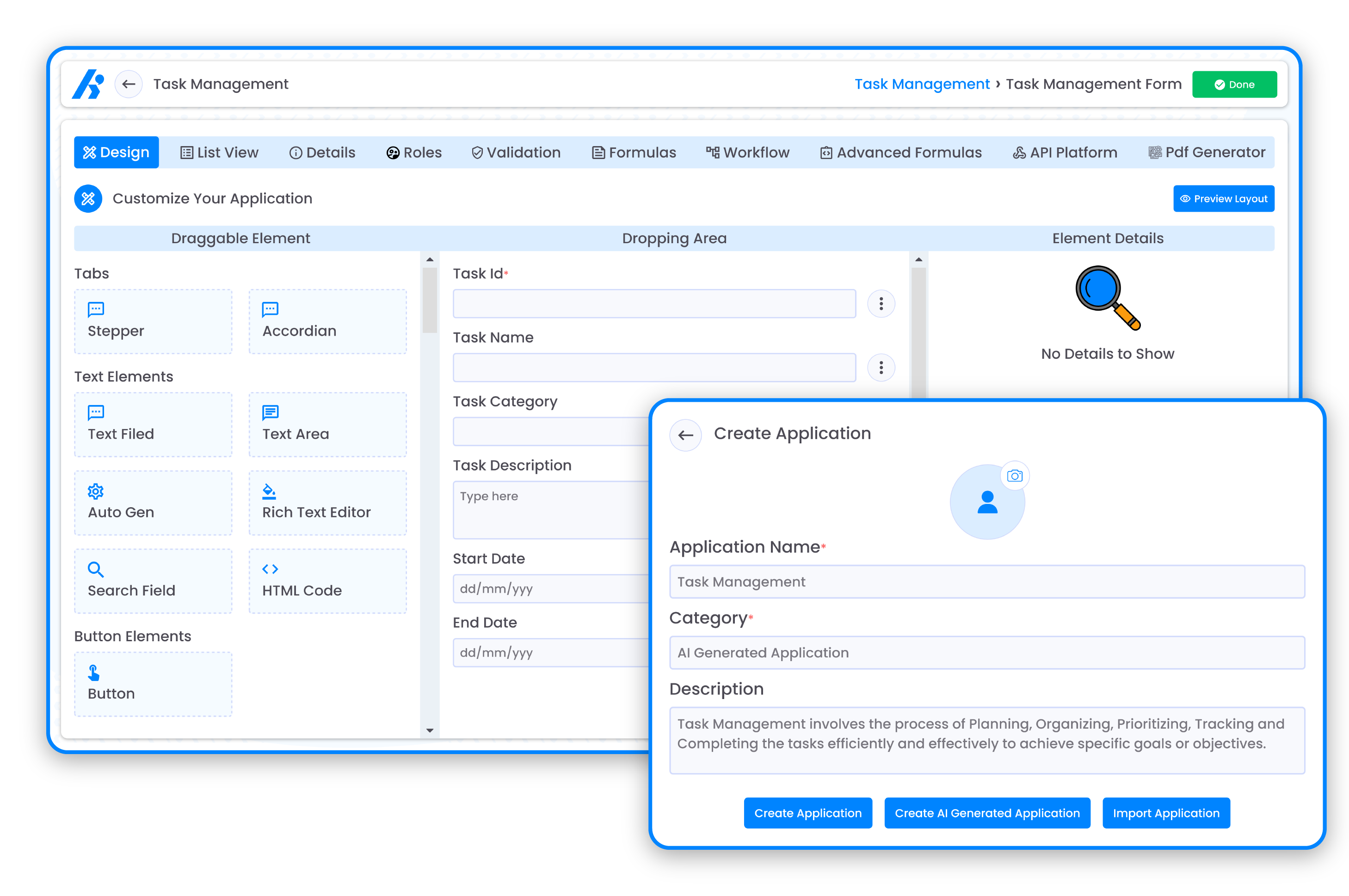The height and width of the screenshot is (896, 1349).
Task: Click the green Done button
Action: 1234,85
